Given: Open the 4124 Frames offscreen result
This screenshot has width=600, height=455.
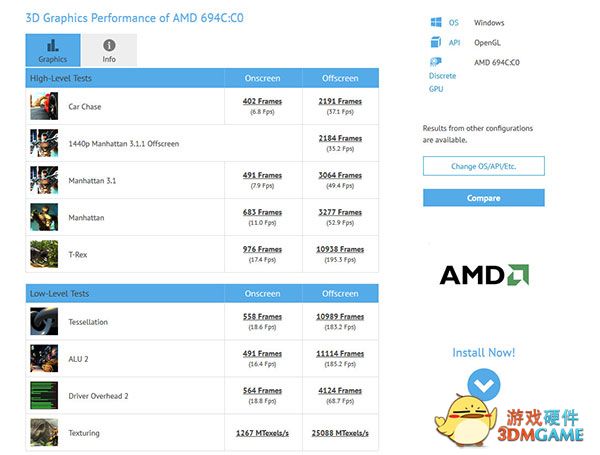Looking at the screenshot, I should [340, 391].
